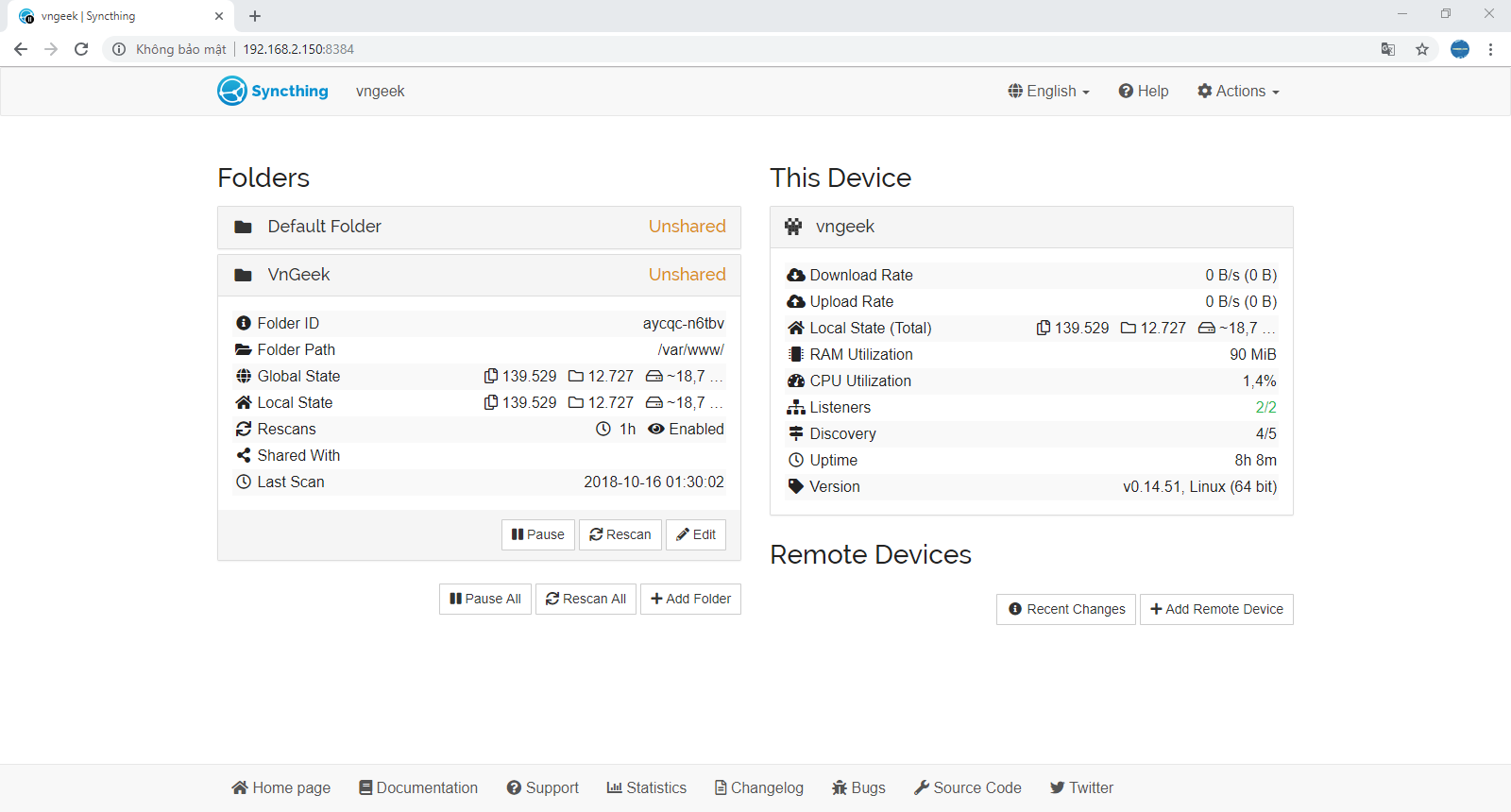Open the Actions dropdown menu
1511x812 pixels.
click(x=1238, y=92)
